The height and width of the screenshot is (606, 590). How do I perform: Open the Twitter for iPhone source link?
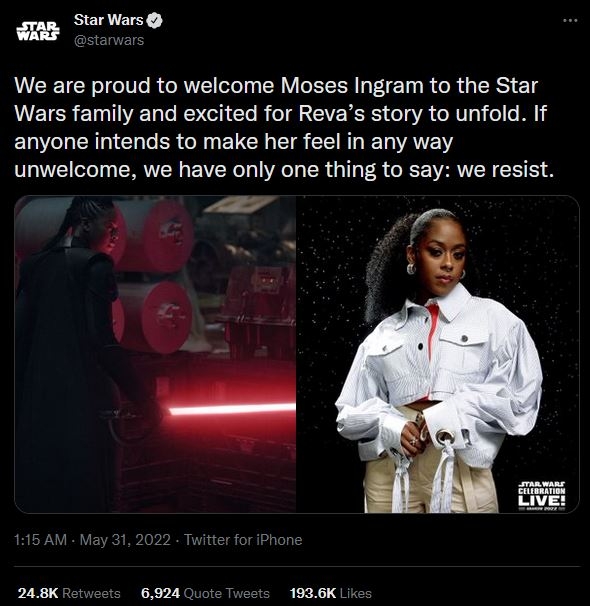(243, 540)
